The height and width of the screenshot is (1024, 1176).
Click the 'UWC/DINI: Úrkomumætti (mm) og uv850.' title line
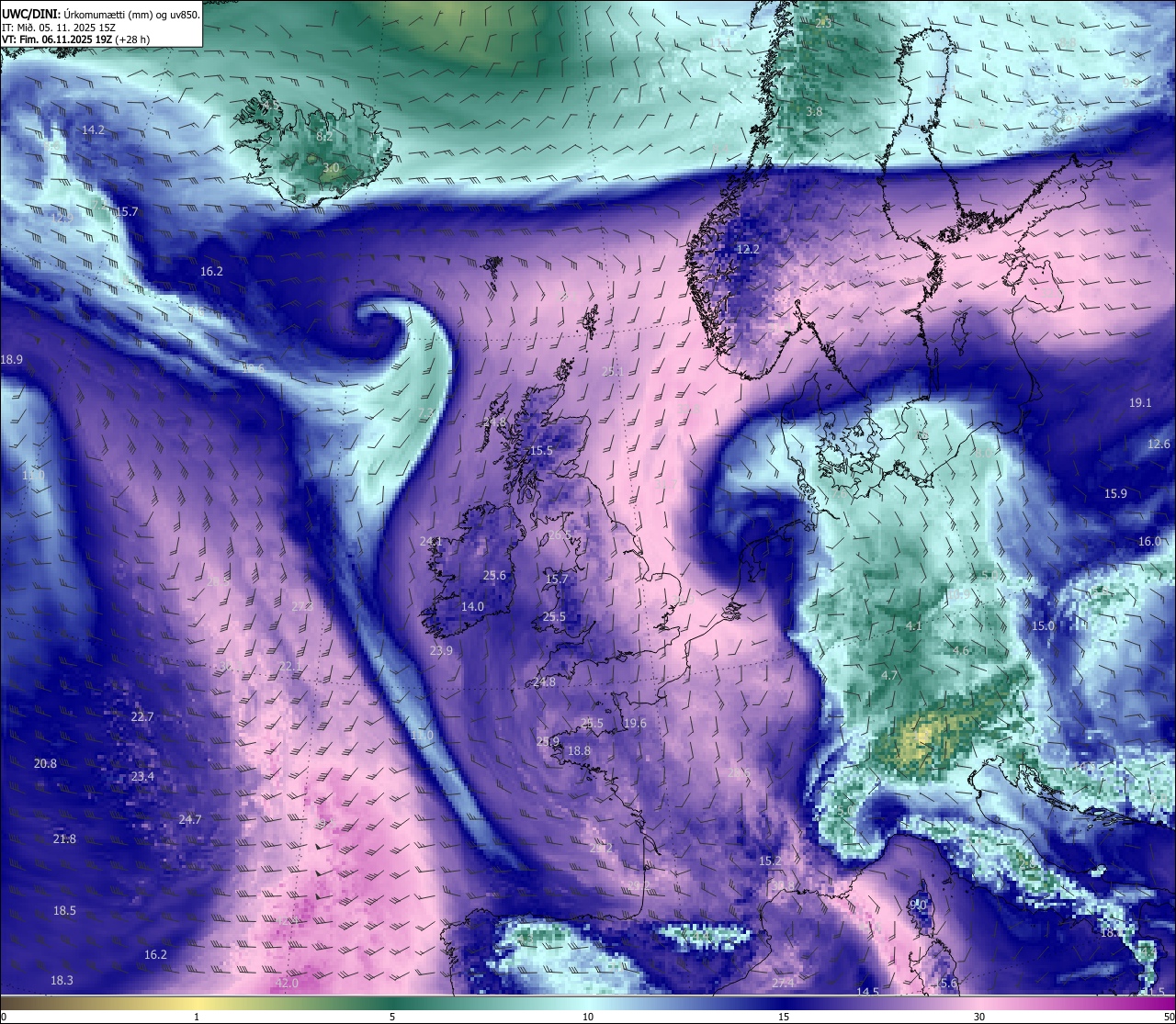pyautogui.click(x=101, y=15)
